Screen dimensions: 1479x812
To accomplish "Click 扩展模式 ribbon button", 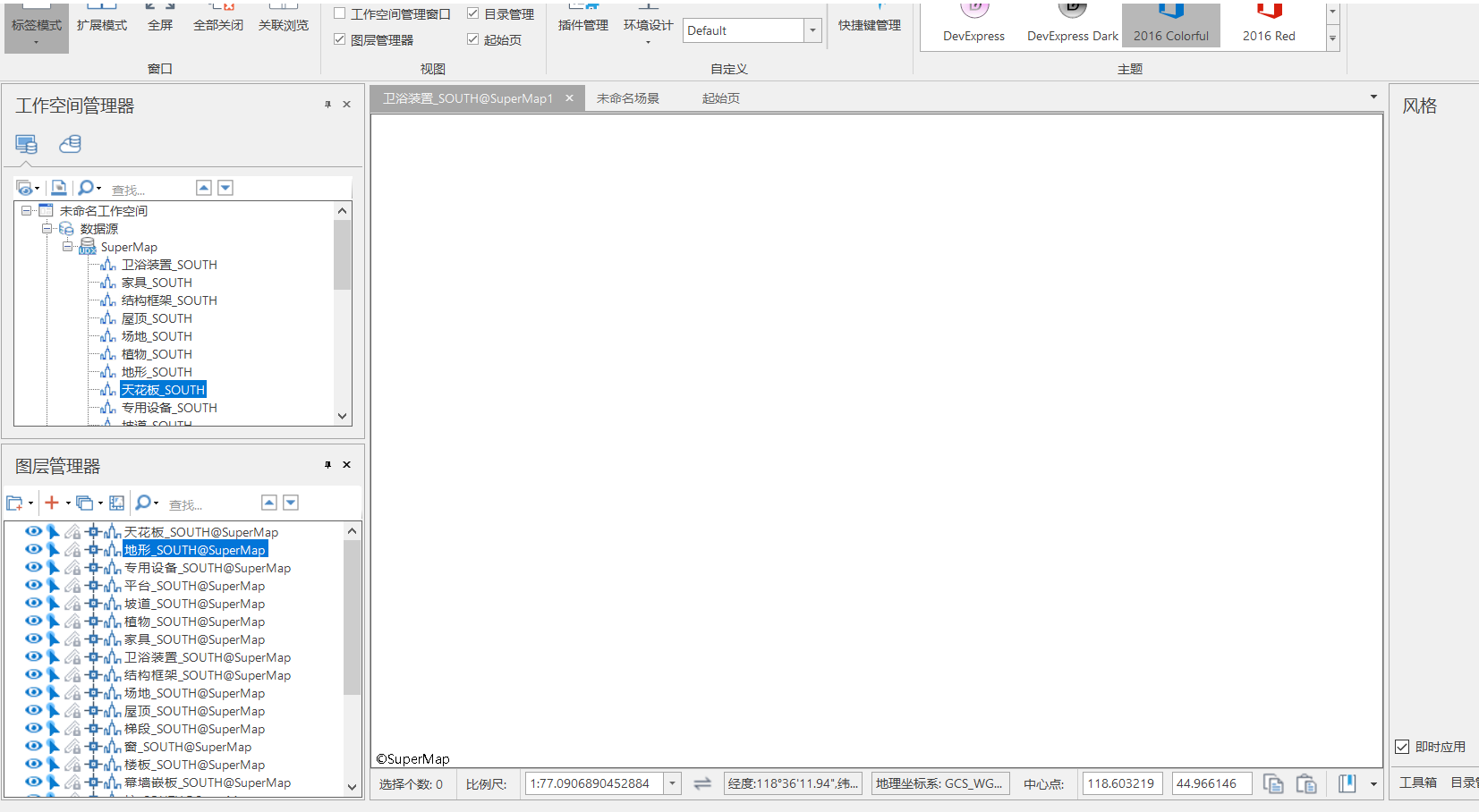I will (x=102, y=23).
